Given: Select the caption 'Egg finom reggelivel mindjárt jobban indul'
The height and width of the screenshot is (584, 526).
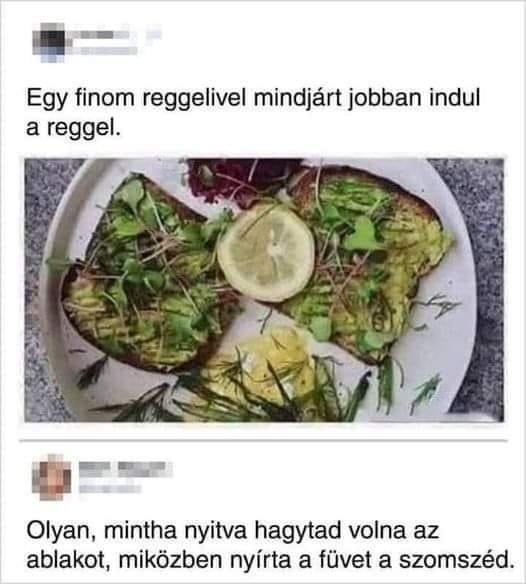Looking at the screenshot, I should click(x=253, y=98).
